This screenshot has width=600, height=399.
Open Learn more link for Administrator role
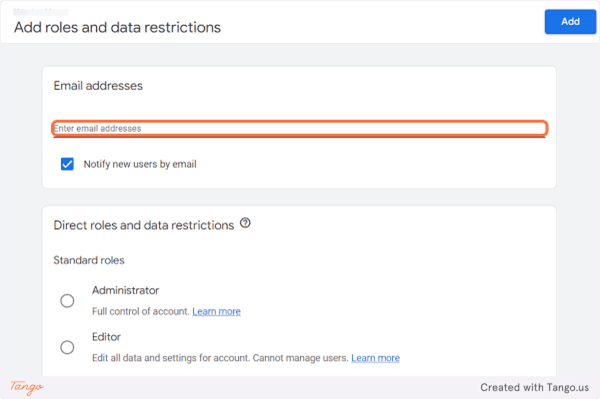click(x=216, y=311)
